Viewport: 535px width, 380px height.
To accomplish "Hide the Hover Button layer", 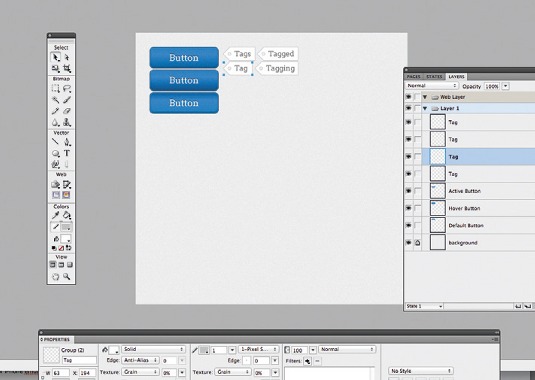I will click(408, 208).
